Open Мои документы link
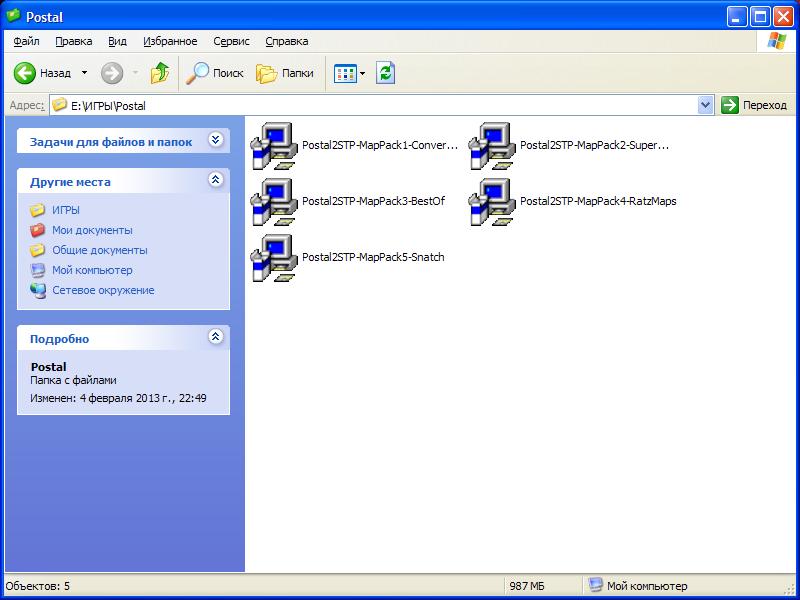Image resolution: width=800 pixels, height=600 pixels. click(x=92, y=230)
